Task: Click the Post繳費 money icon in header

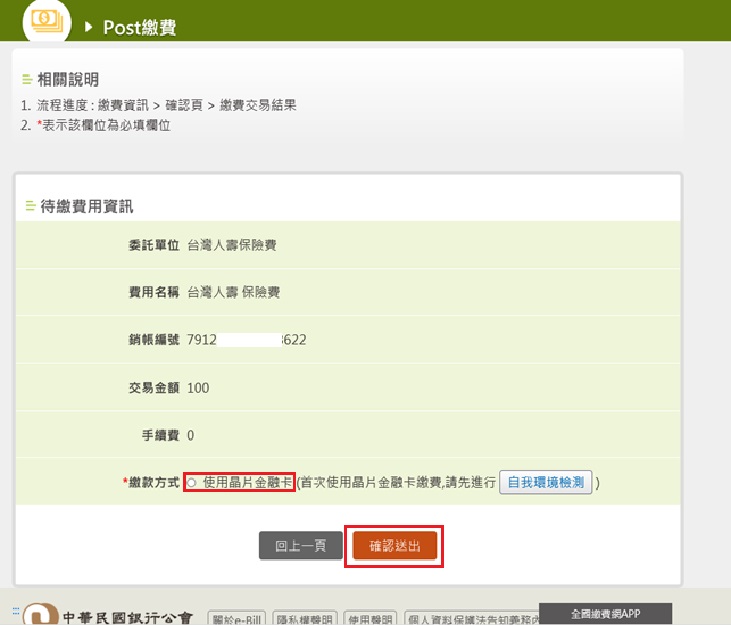Action: [x=47, y=21]
